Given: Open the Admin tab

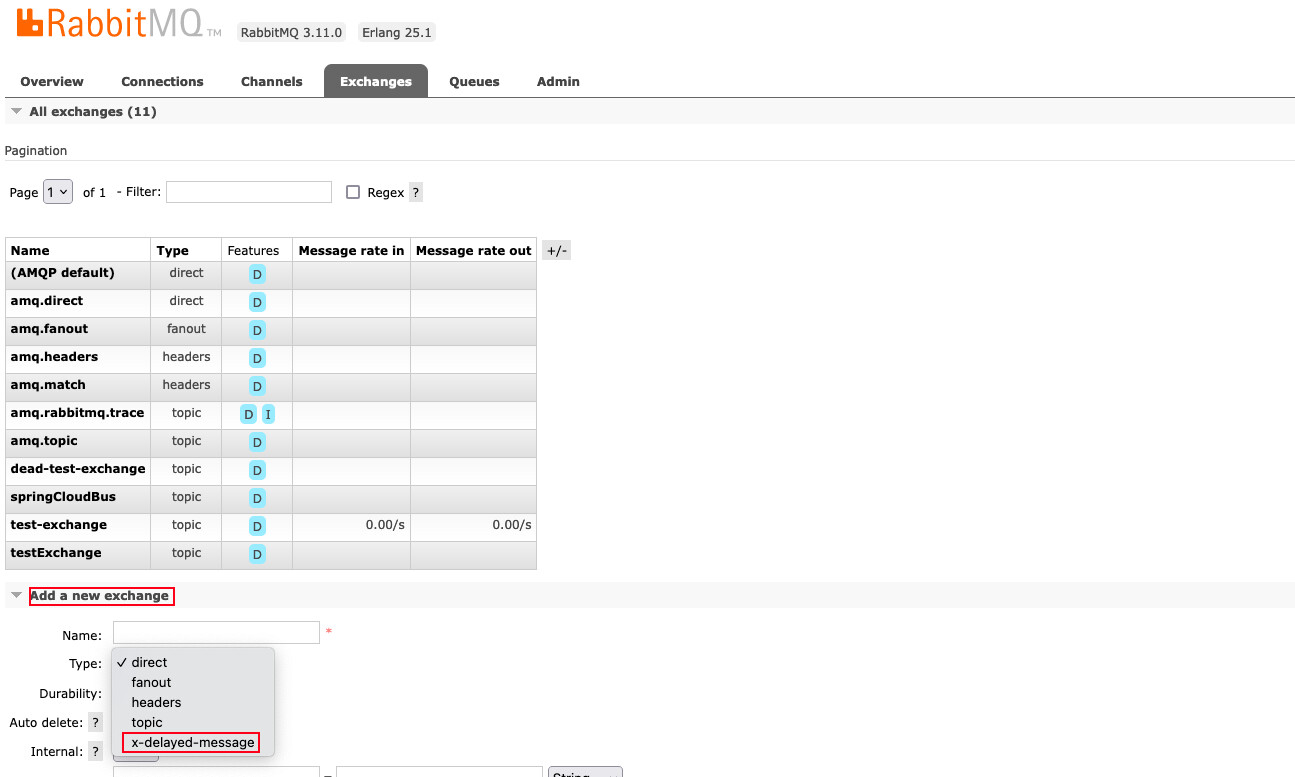Looking at the screenshot, I should (x=558, y=82).
